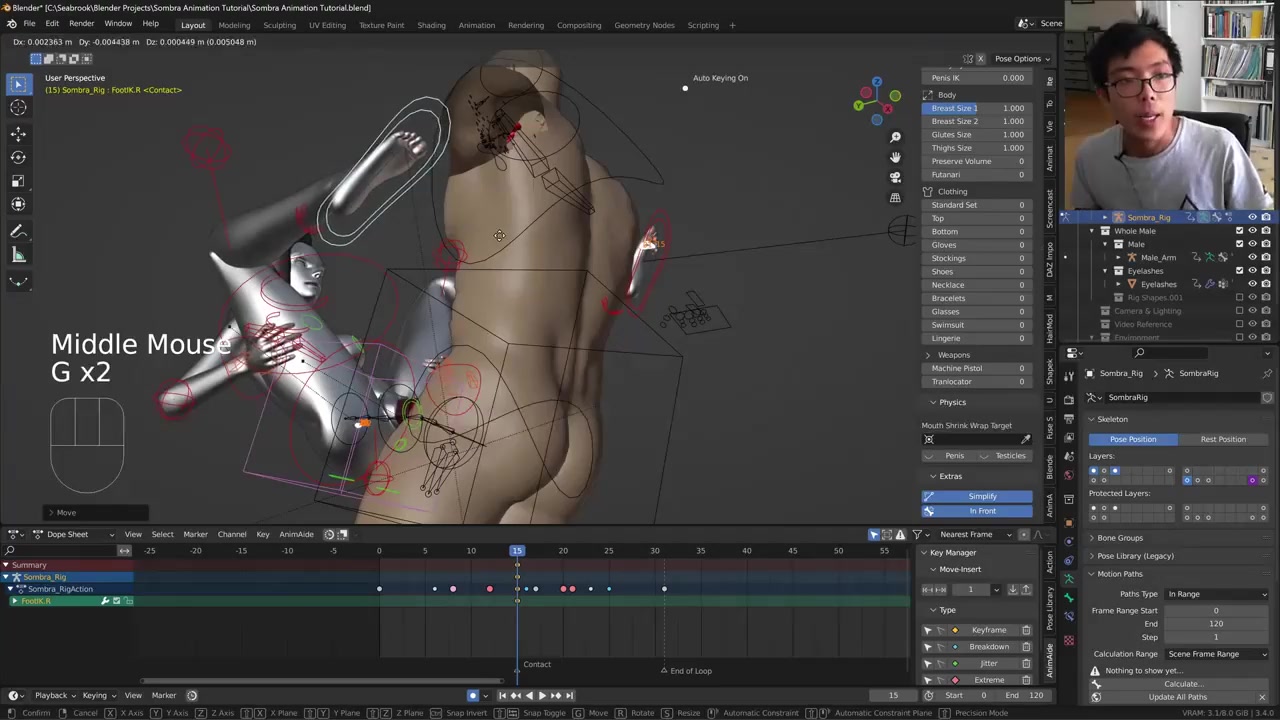The image size is (1280, 720).
Task: Adjust the Glutes Size slider
Action: pyautogui.click(x=977, y=134)
